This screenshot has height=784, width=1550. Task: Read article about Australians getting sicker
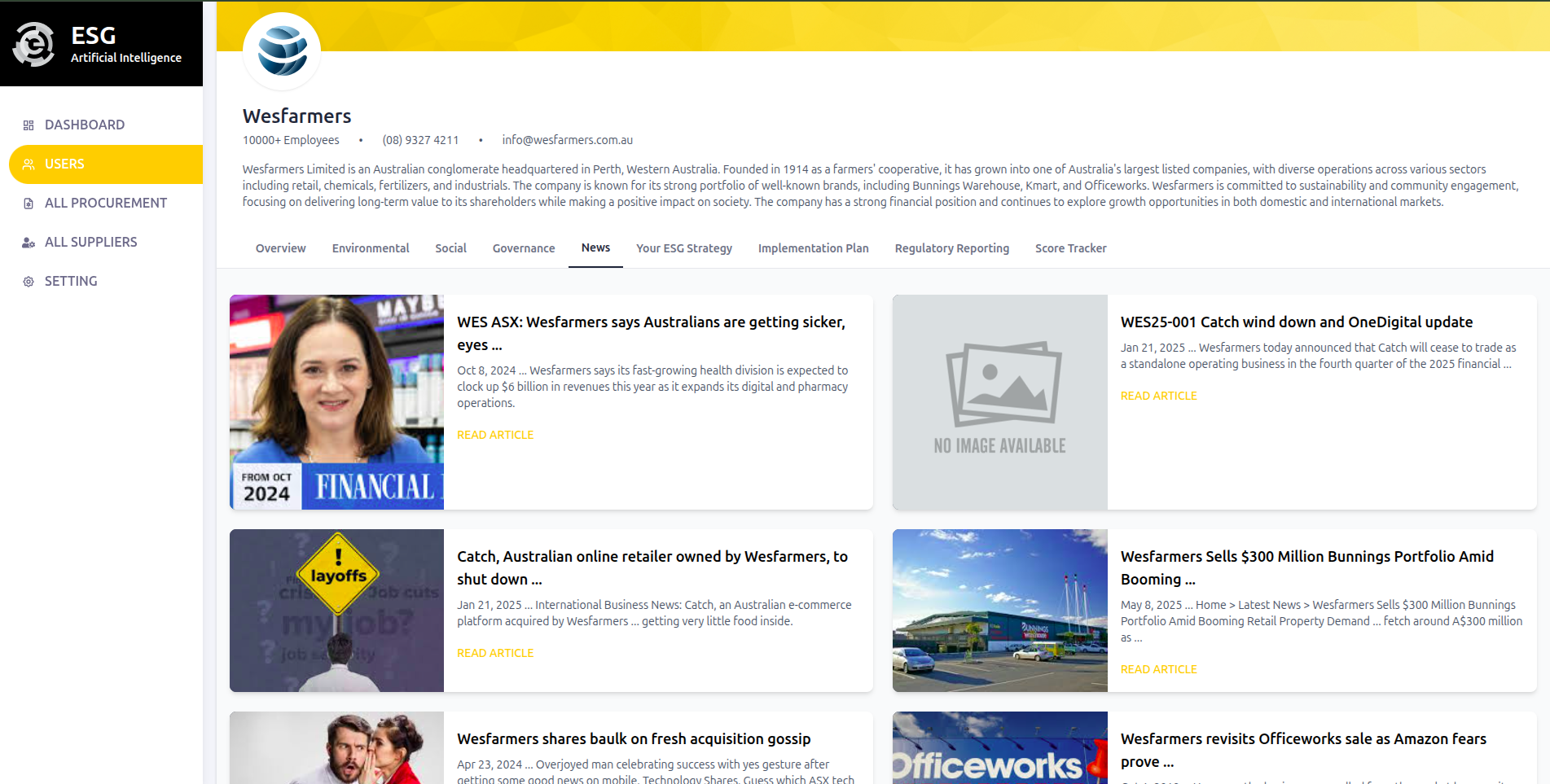[495, 435]
